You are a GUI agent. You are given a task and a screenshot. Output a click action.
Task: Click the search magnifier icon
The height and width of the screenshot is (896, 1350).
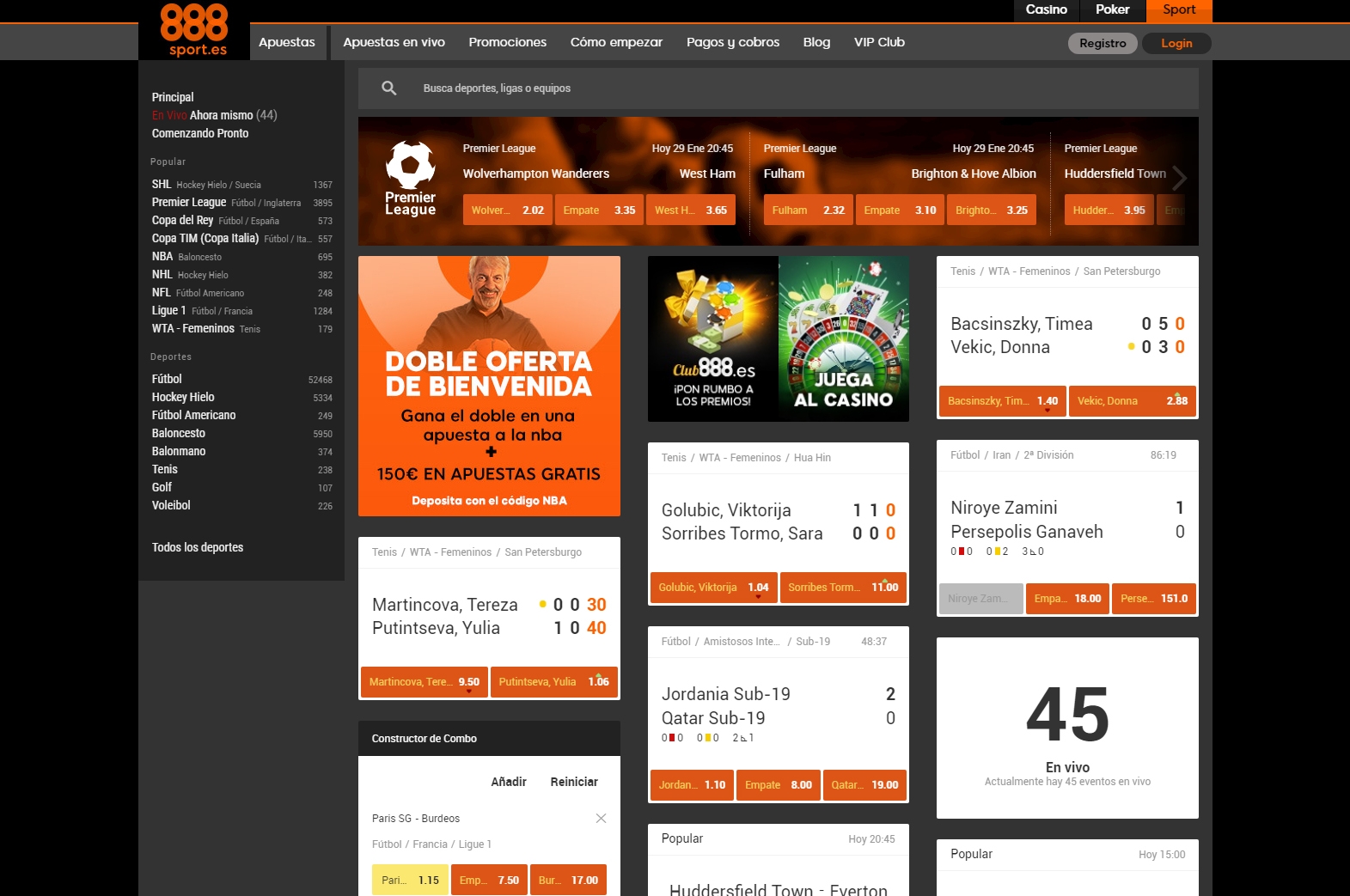click(x=389, y=88)
